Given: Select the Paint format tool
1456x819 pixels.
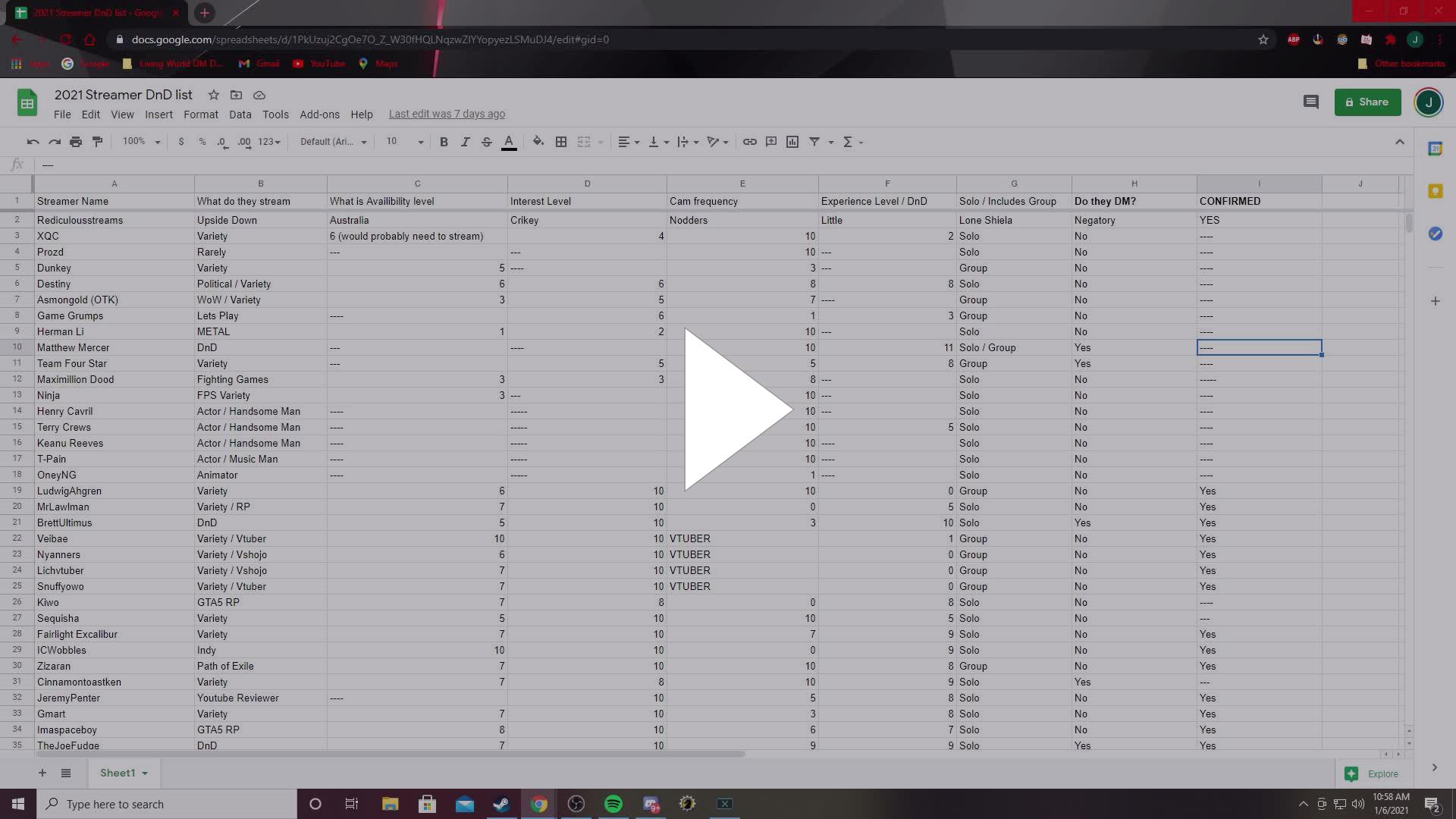Looking at the screenshot, I should click(97, 142).
